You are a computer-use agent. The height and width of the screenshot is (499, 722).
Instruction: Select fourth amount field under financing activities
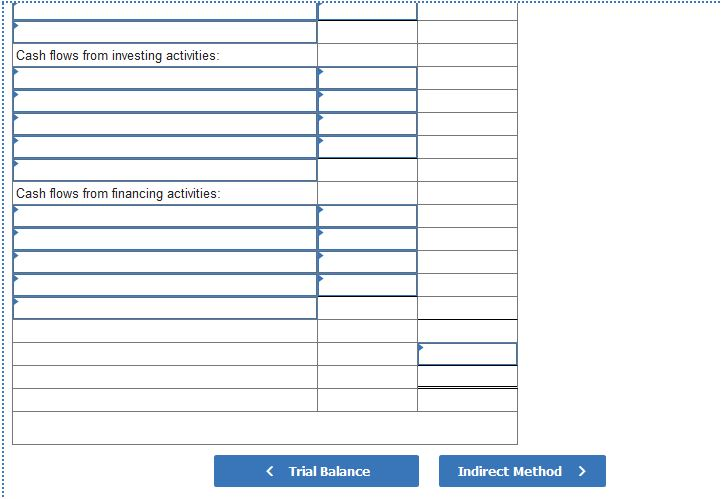[x=367, y=285]
